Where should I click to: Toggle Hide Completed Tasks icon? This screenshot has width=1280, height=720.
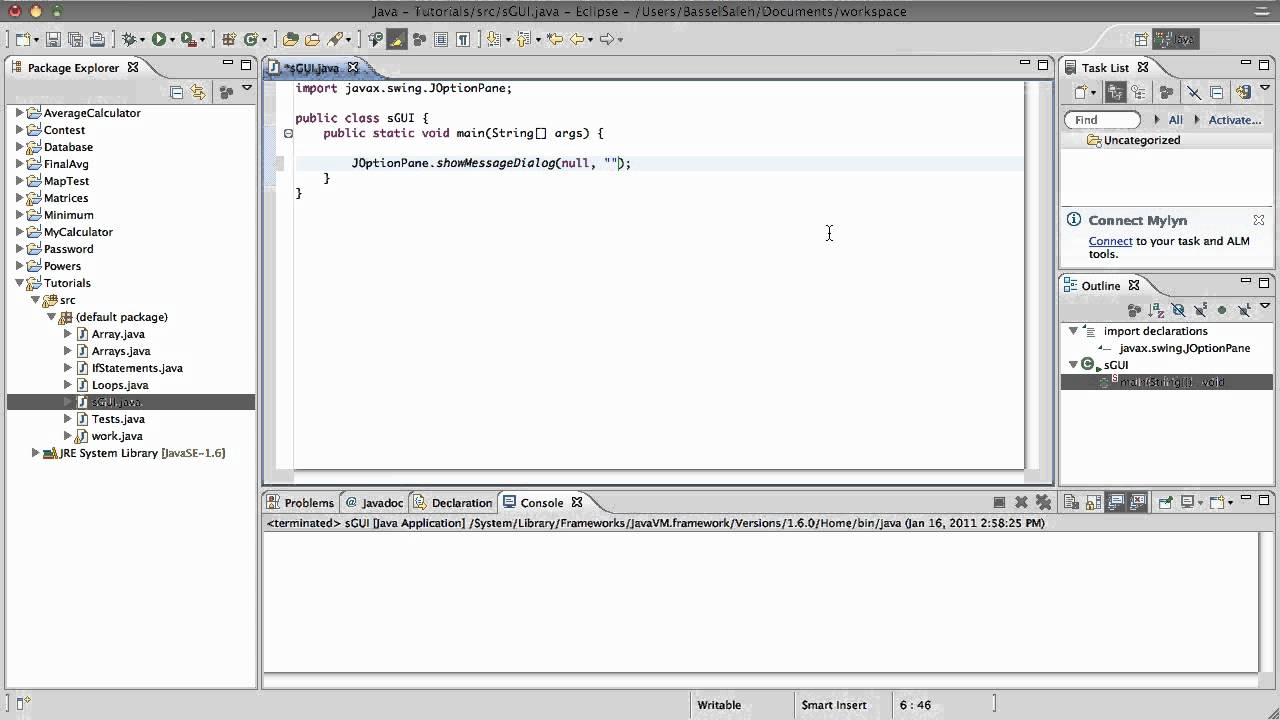coord(1193,92)
